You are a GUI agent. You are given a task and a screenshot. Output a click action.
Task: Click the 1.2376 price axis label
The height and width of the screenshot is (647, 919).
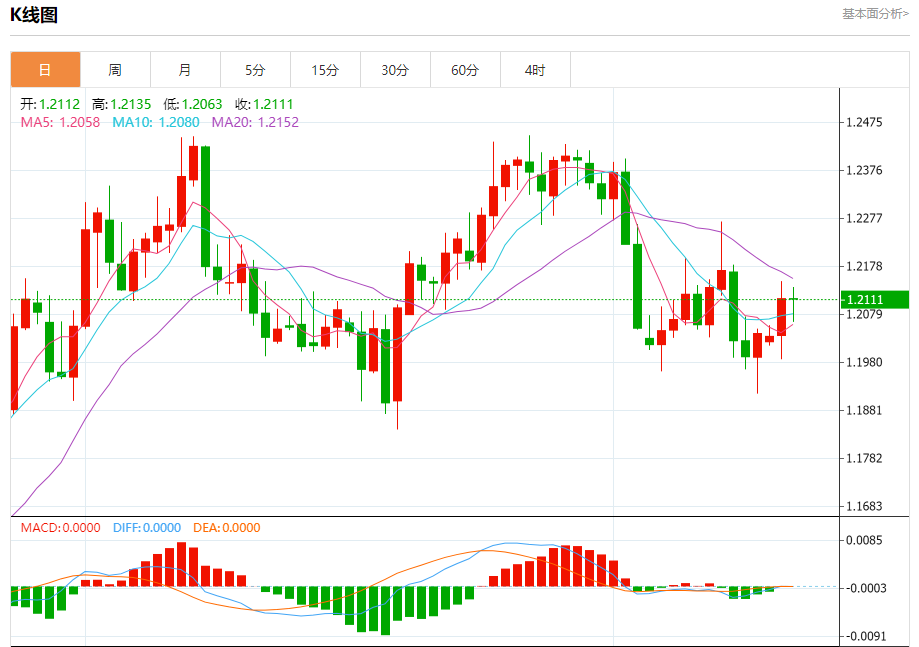(864, 171)
